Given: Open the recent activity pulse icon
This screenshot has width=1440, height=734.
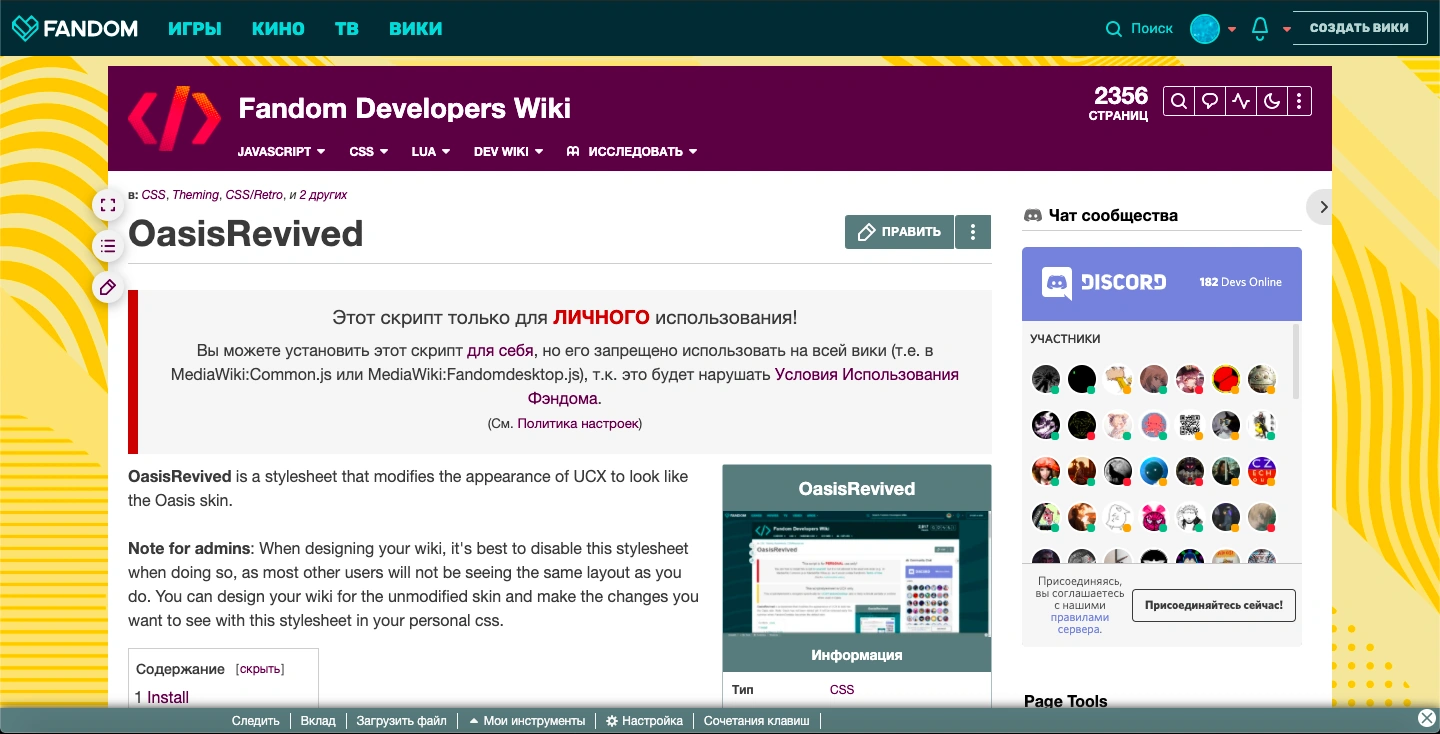Looking at the screenshot, I should pyautogui.click(x=1241, y=101).
